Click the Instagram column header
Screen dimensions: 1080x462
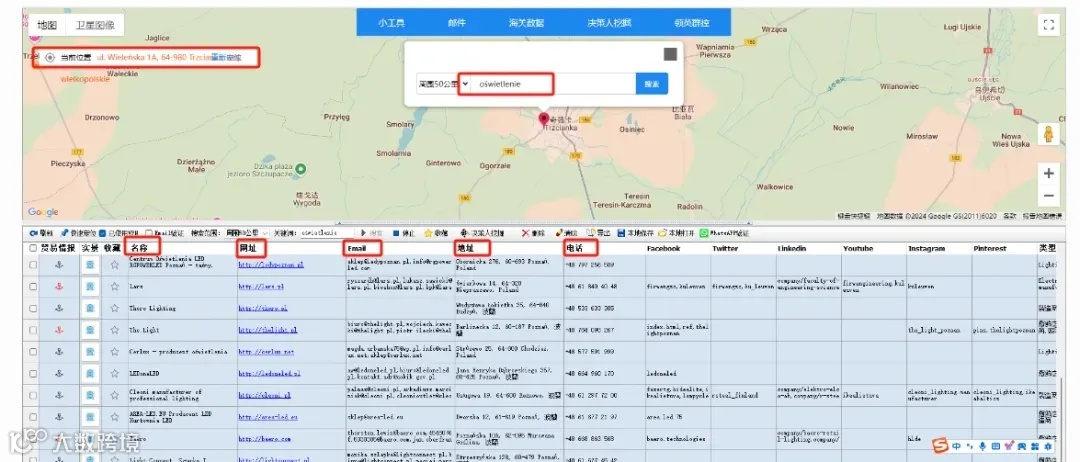click(926, 248)
